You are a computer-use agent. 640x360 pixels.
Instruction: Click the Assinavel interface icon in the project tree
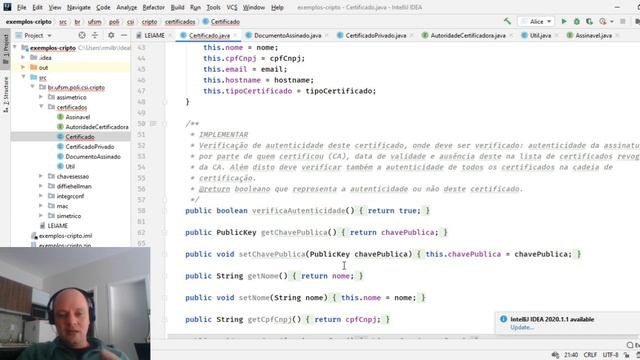pos(60,117)
